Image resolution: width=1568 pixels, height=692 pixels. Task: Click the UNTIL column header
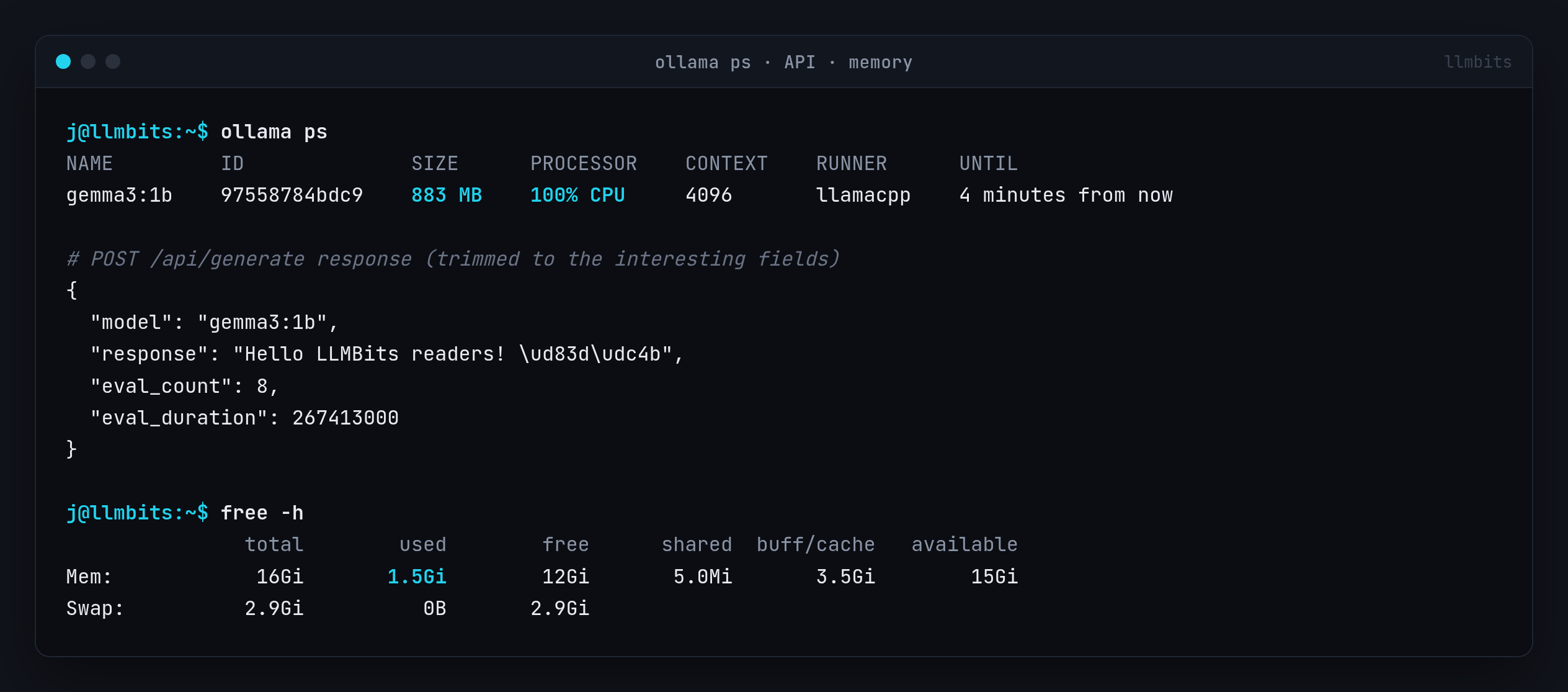click(988, 163)
